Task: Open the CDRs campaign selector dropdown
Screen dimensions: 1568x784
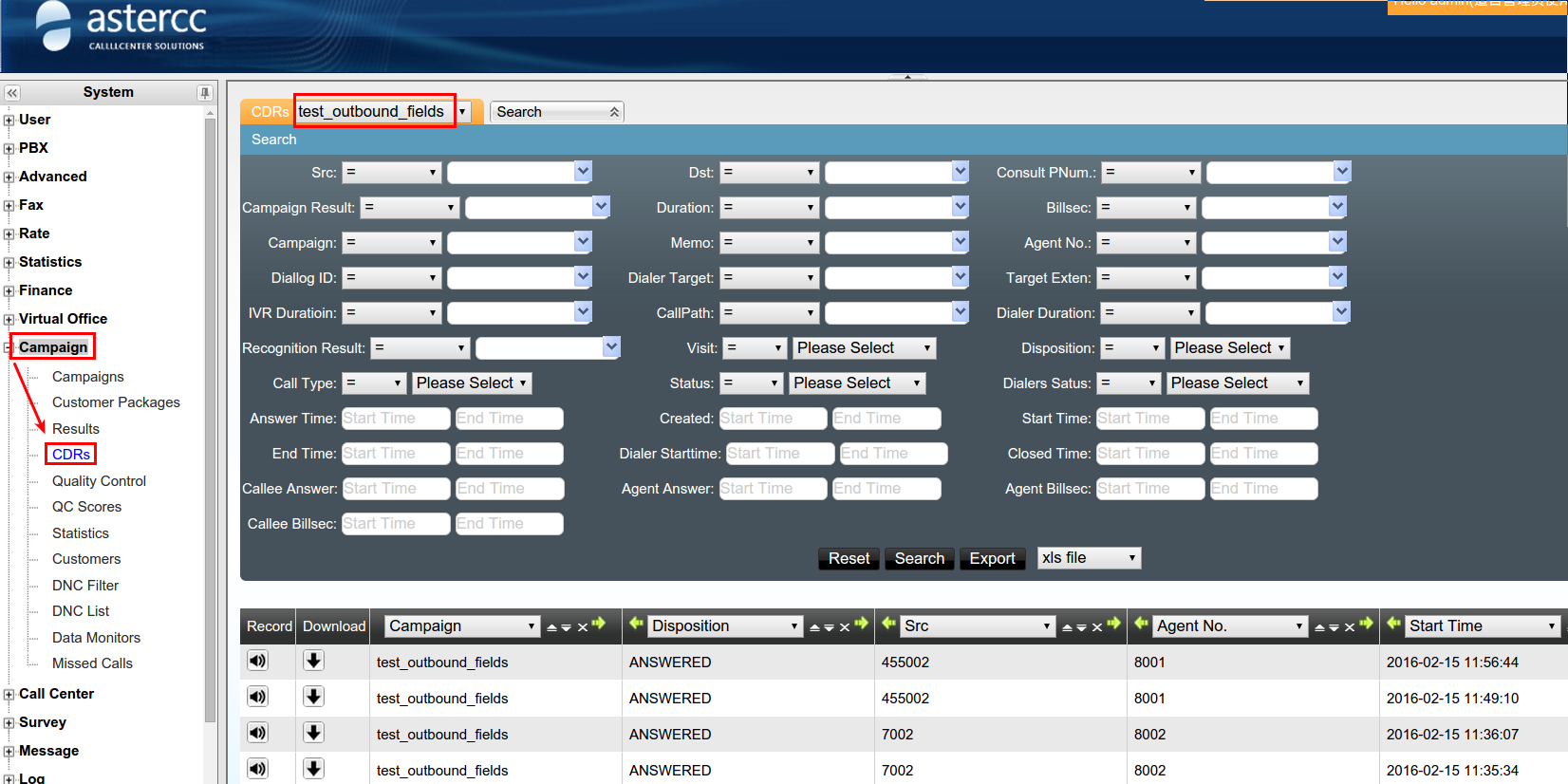Action: point(462,112)
